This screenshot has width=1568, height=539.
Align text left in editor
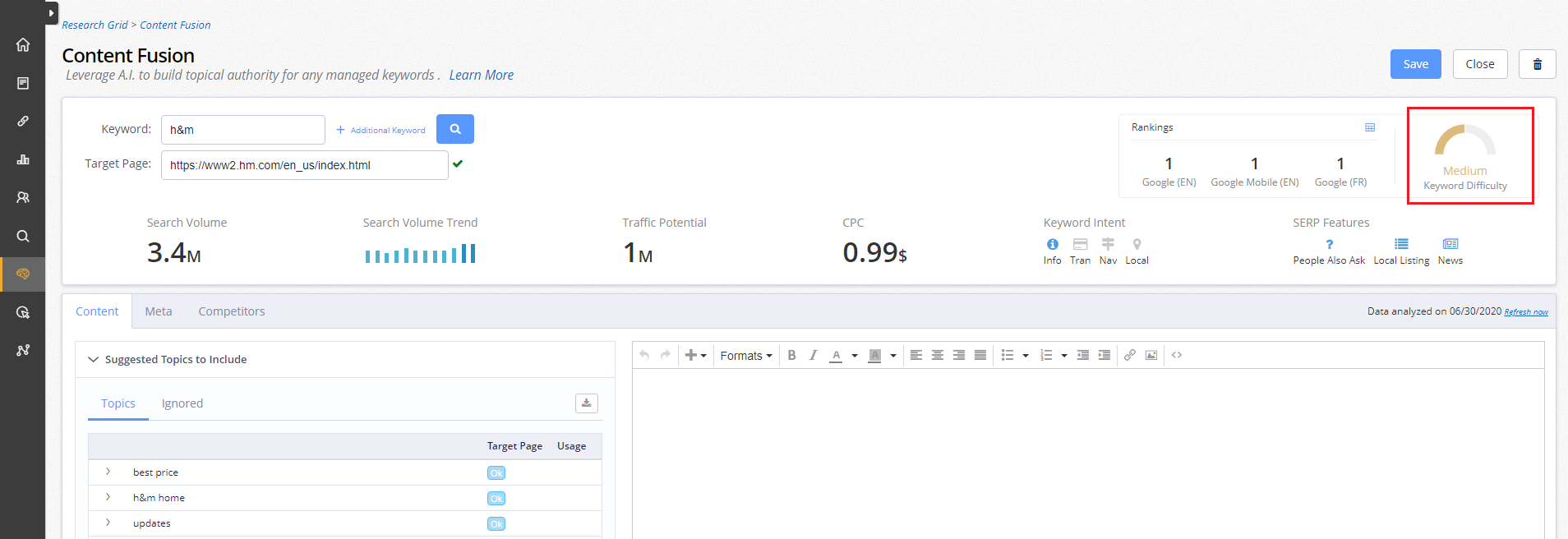(915, 355)
